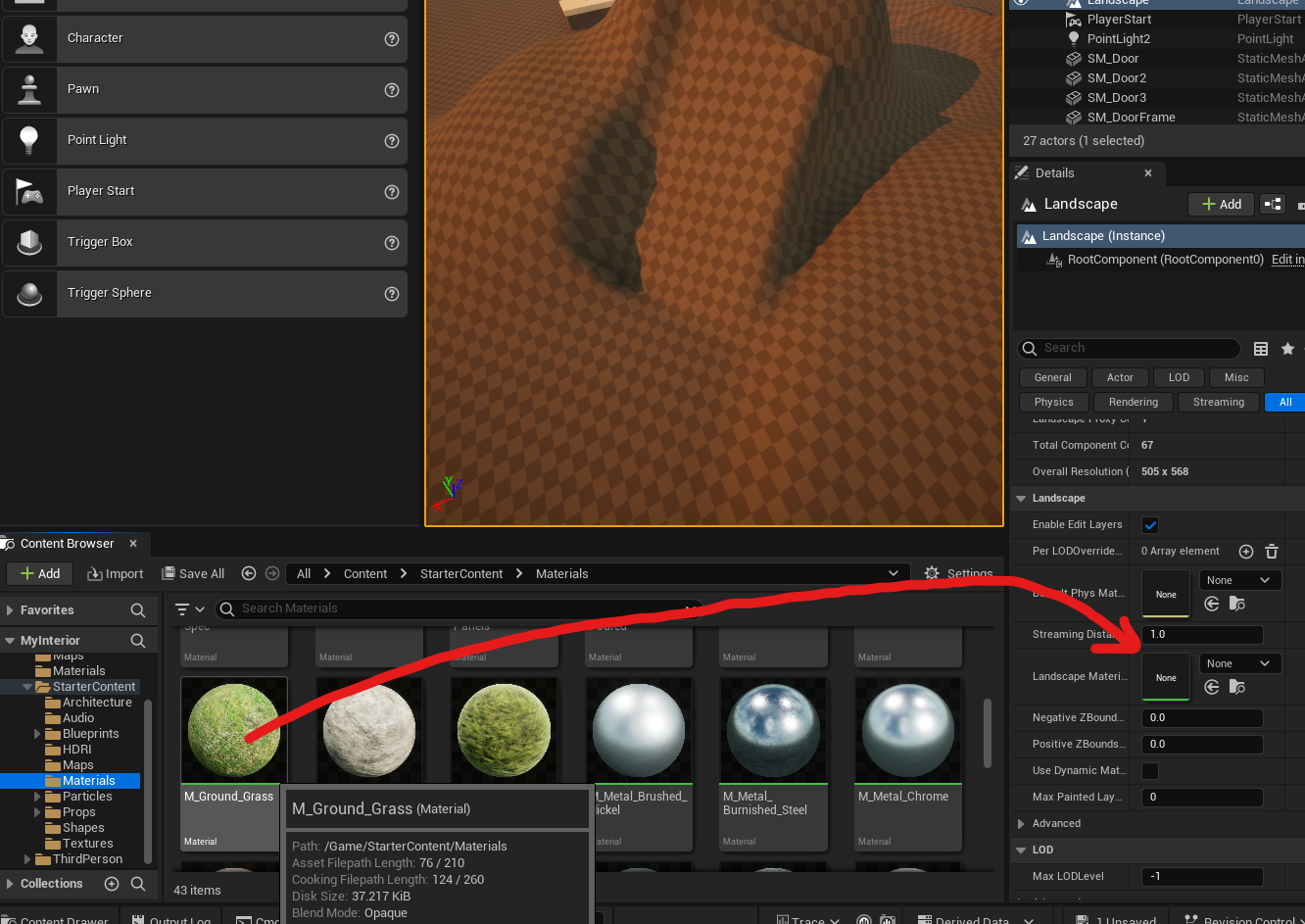
Task: Select the Point Light bulb icon
Action: coord(29,140)
